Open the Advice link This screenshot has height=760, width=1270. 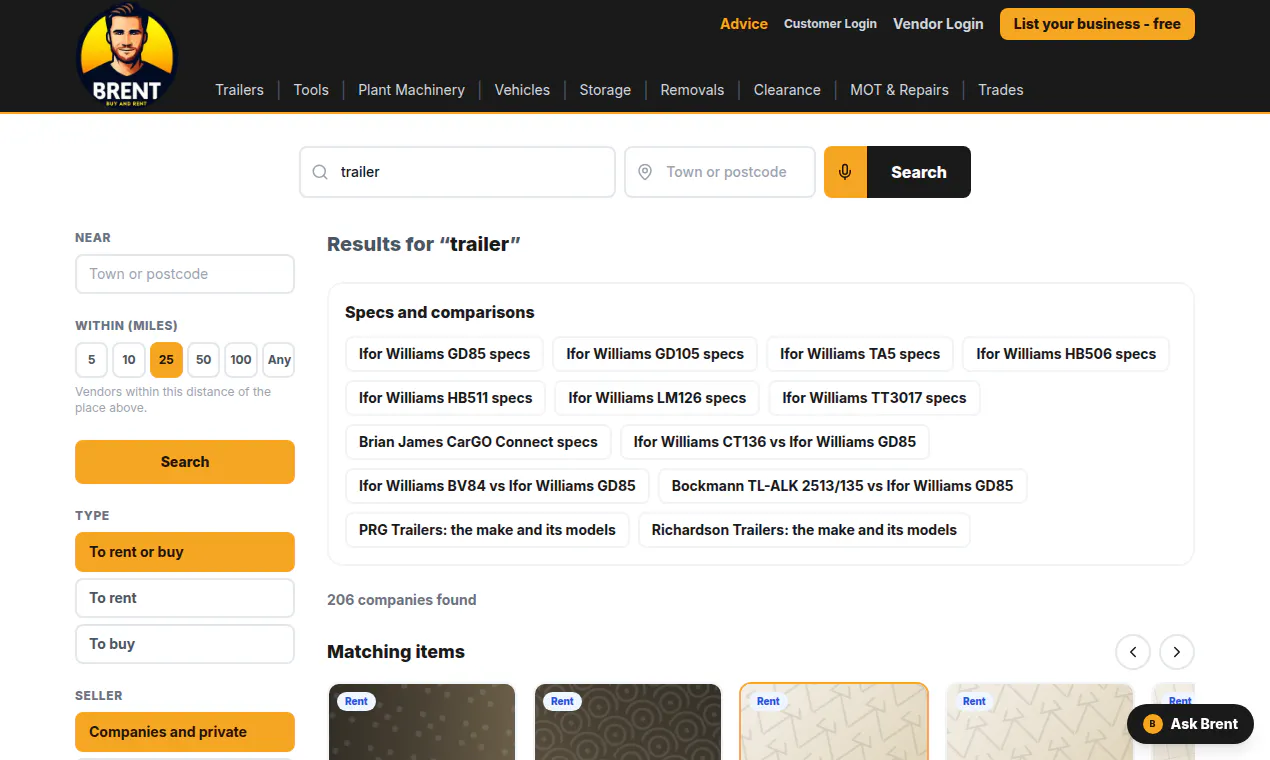tap(744, 24)
